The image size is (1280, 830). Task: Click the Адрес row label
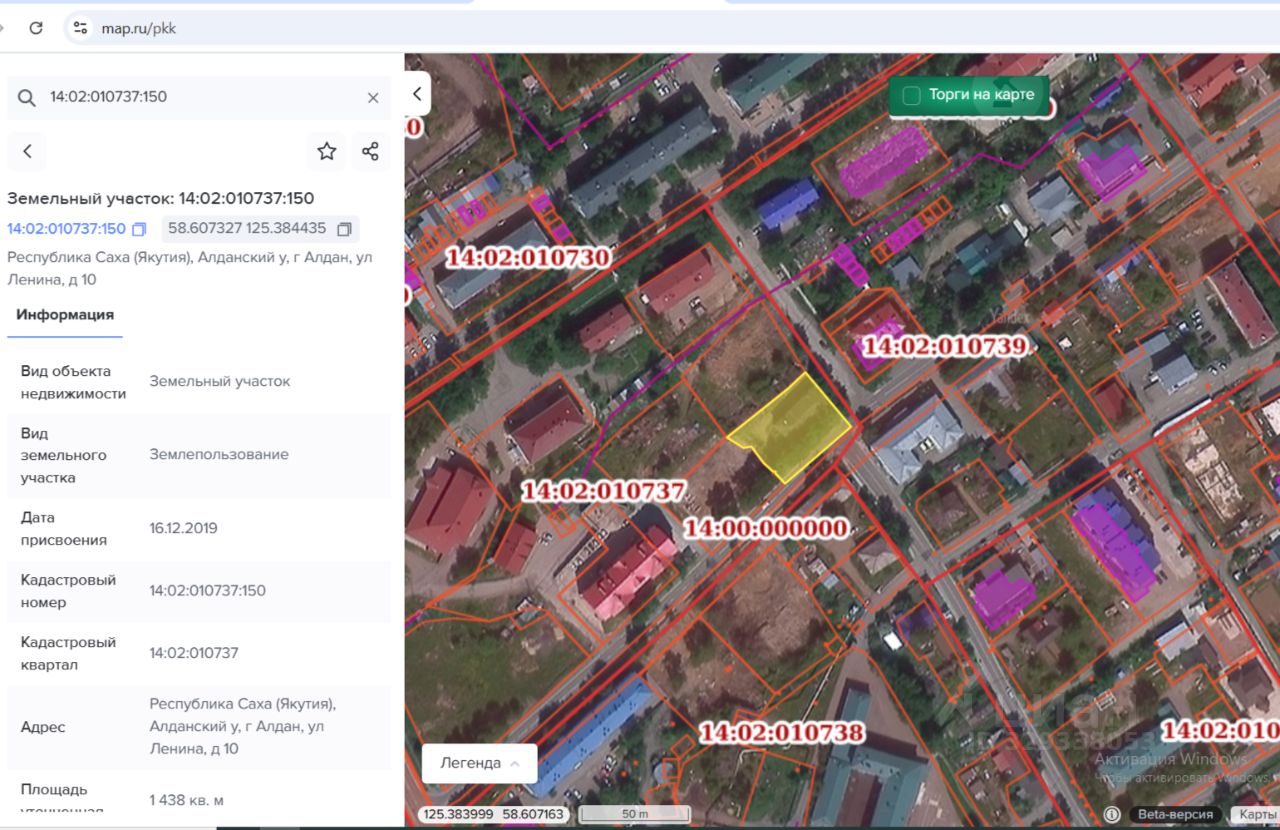(43, 727)
